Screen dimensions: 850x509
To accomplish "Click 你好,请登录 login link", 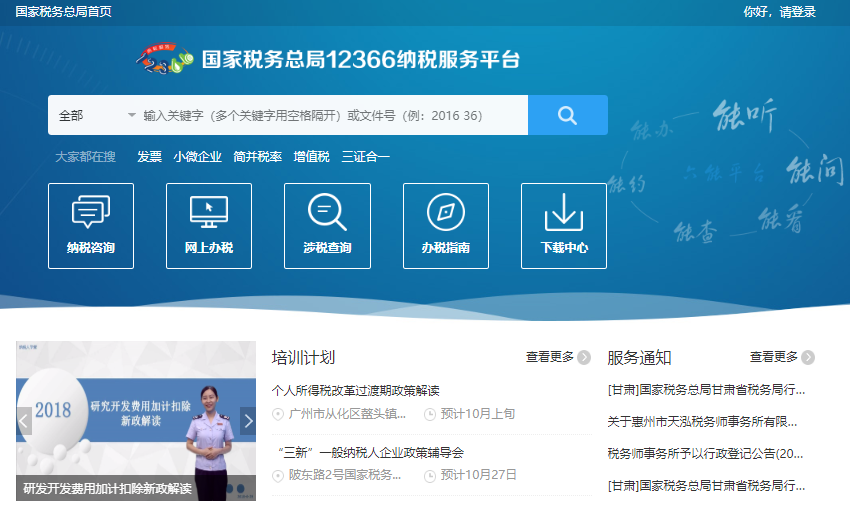I will 780,11.
